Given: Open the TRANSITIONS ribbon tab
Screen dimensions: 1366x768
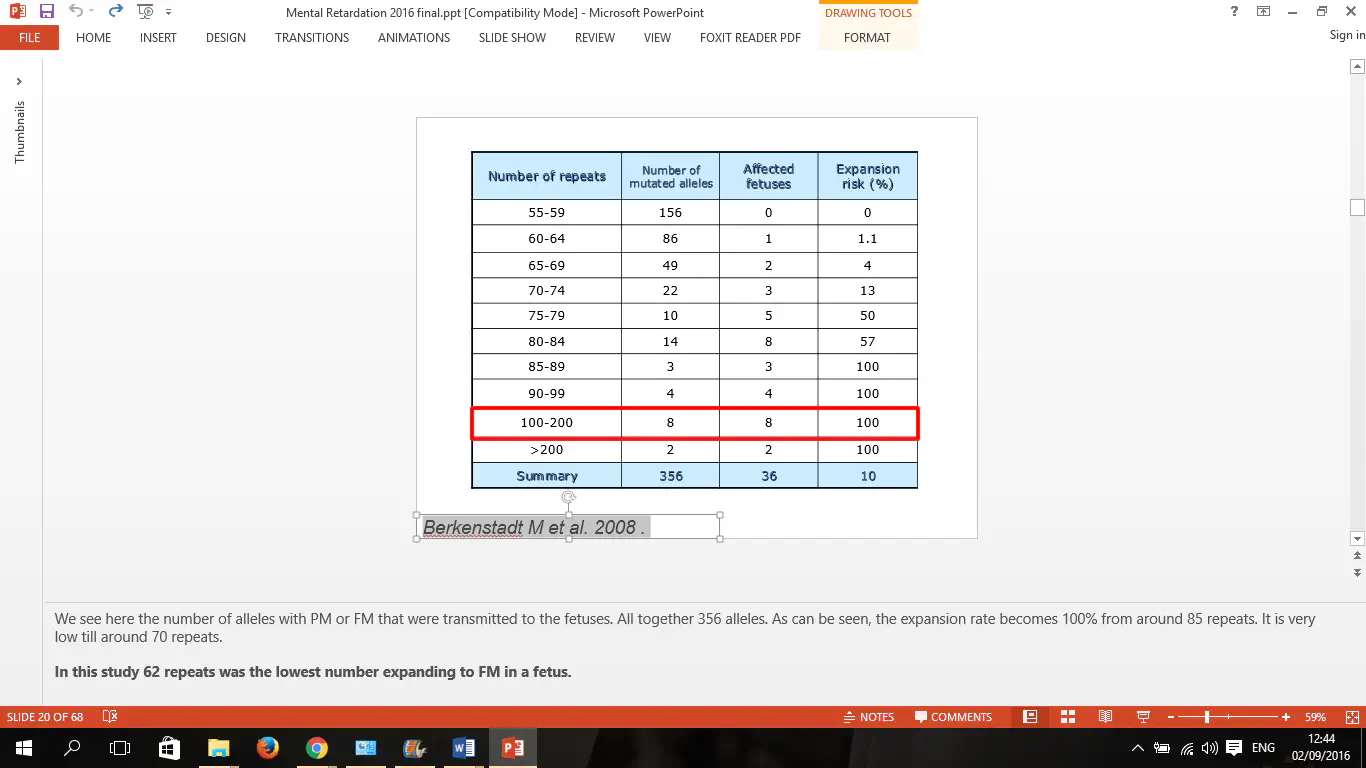Looking at the screenshot, I should (312, 38).
